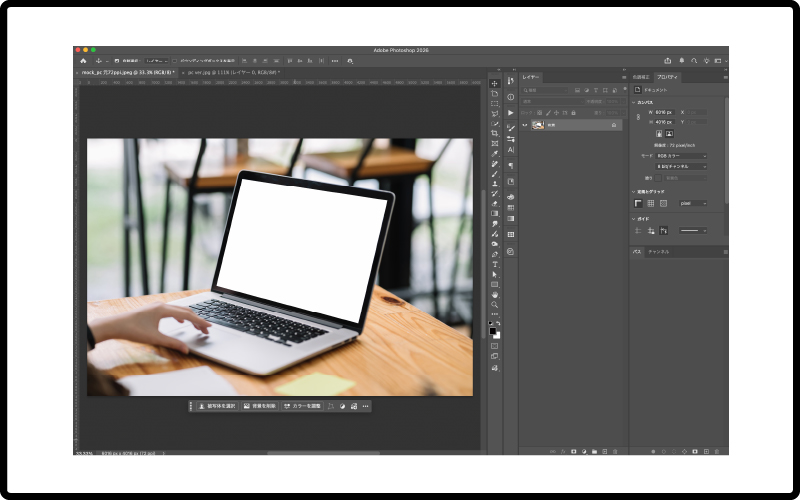Switch to the チャンネル panel tab
Screen dimensions: 800x500
tap(659, 252)
